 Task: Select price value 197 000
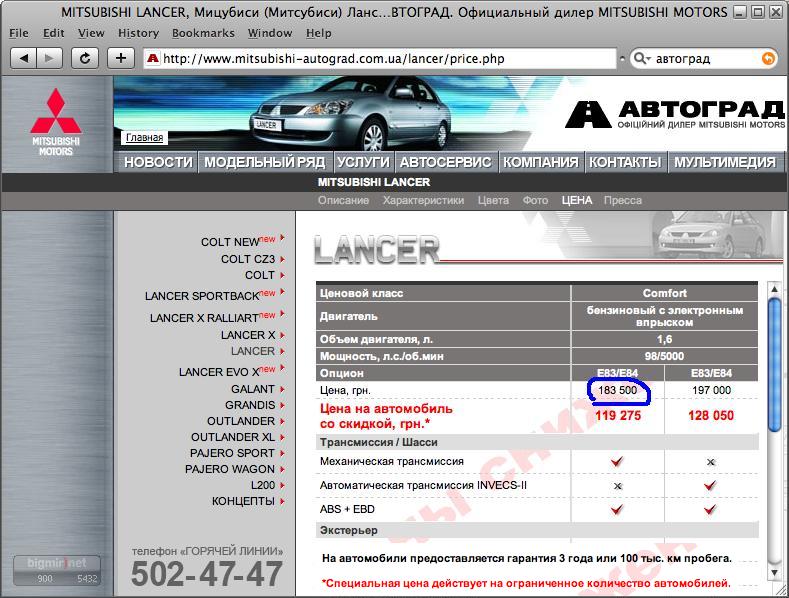711,390
